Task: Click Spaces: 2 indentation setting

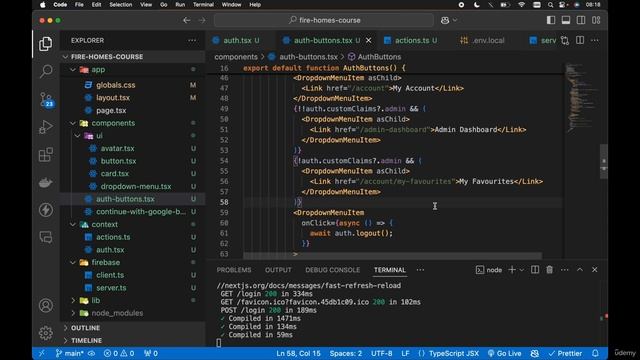Action: (x=346, y=353)
